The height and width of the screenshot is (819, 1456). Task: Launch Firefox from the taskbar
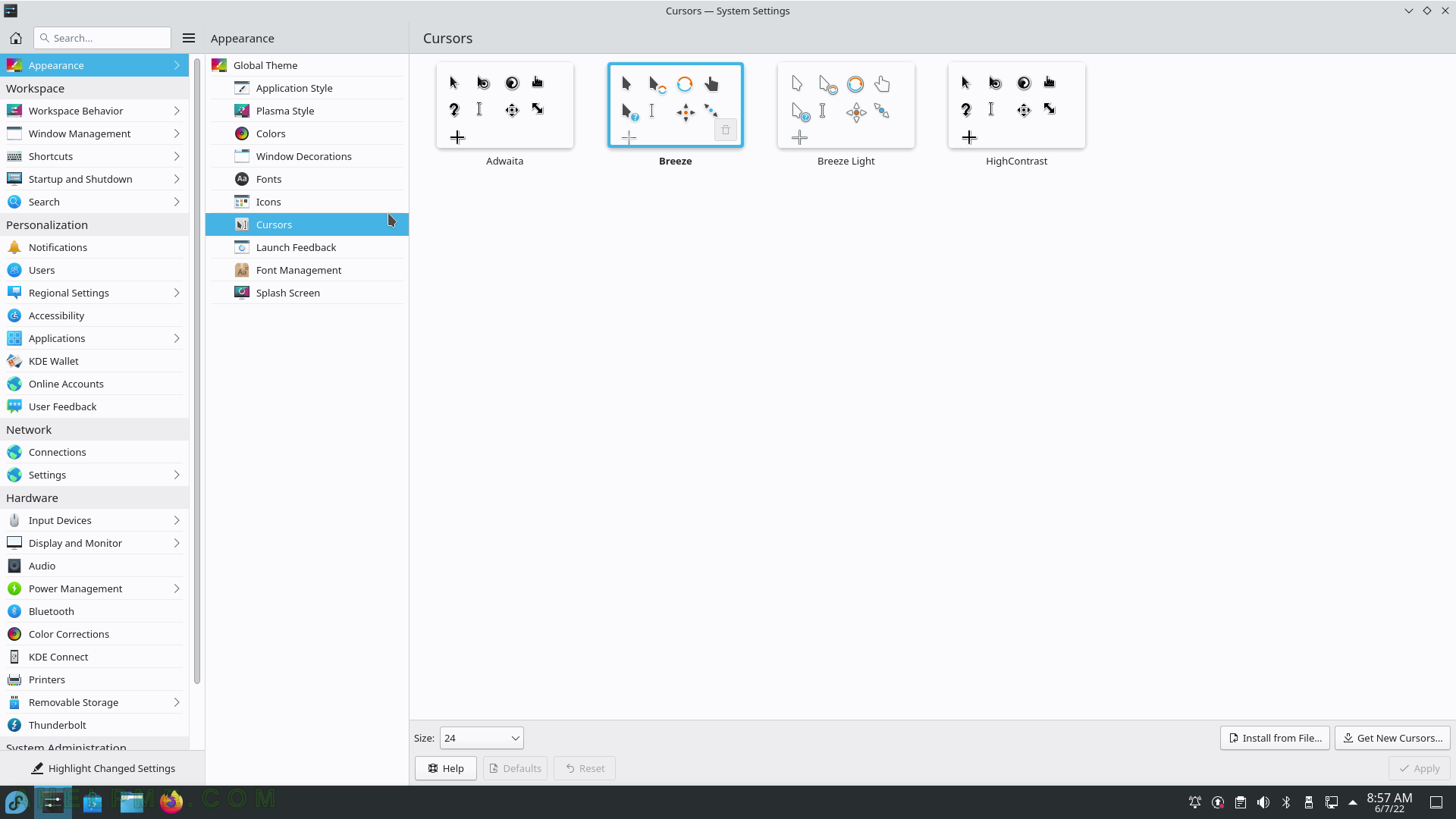tap(171, 802)
